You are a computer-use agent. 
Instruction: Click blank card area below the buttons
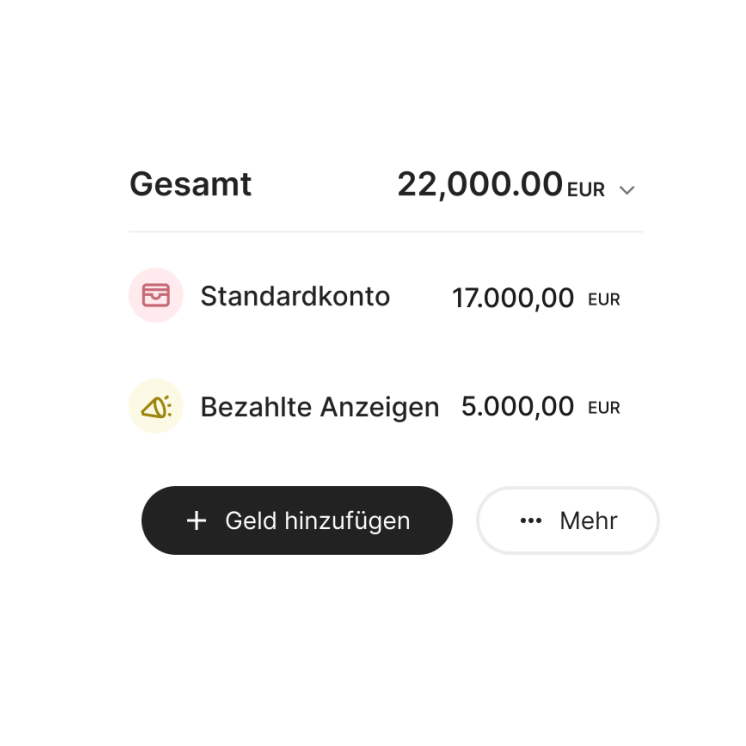372,584
